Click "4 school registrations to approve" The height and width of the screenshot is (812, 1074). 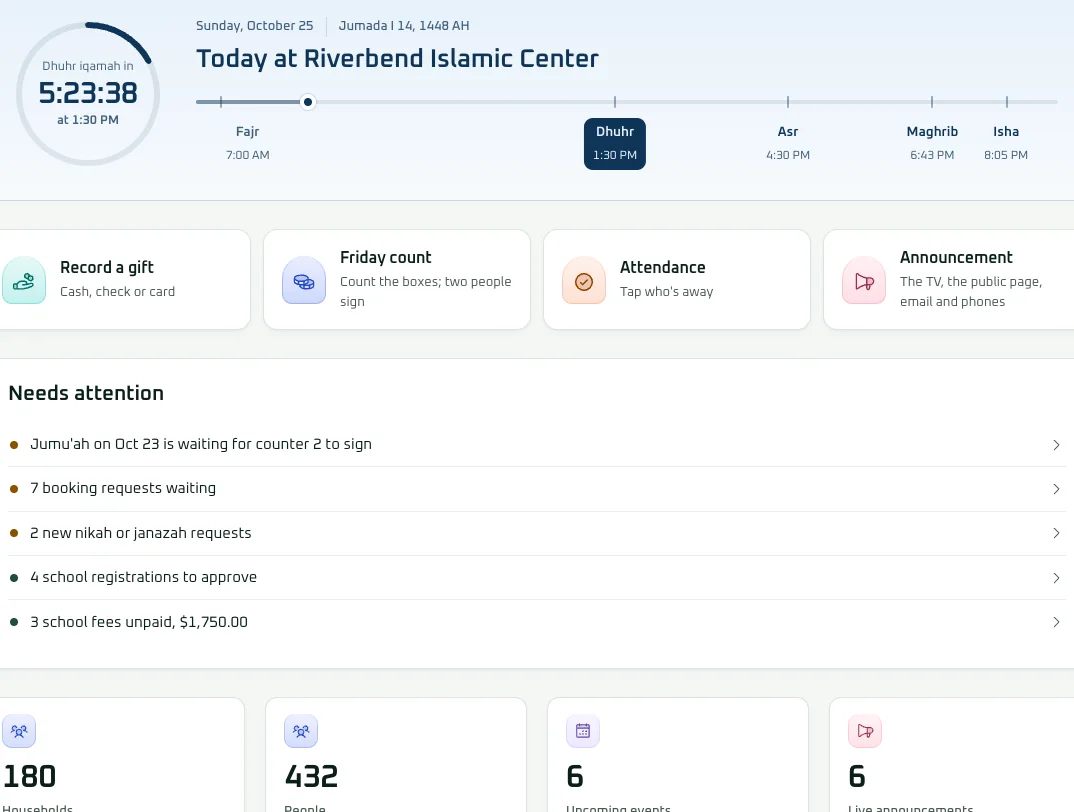click(x=143, y=577)
